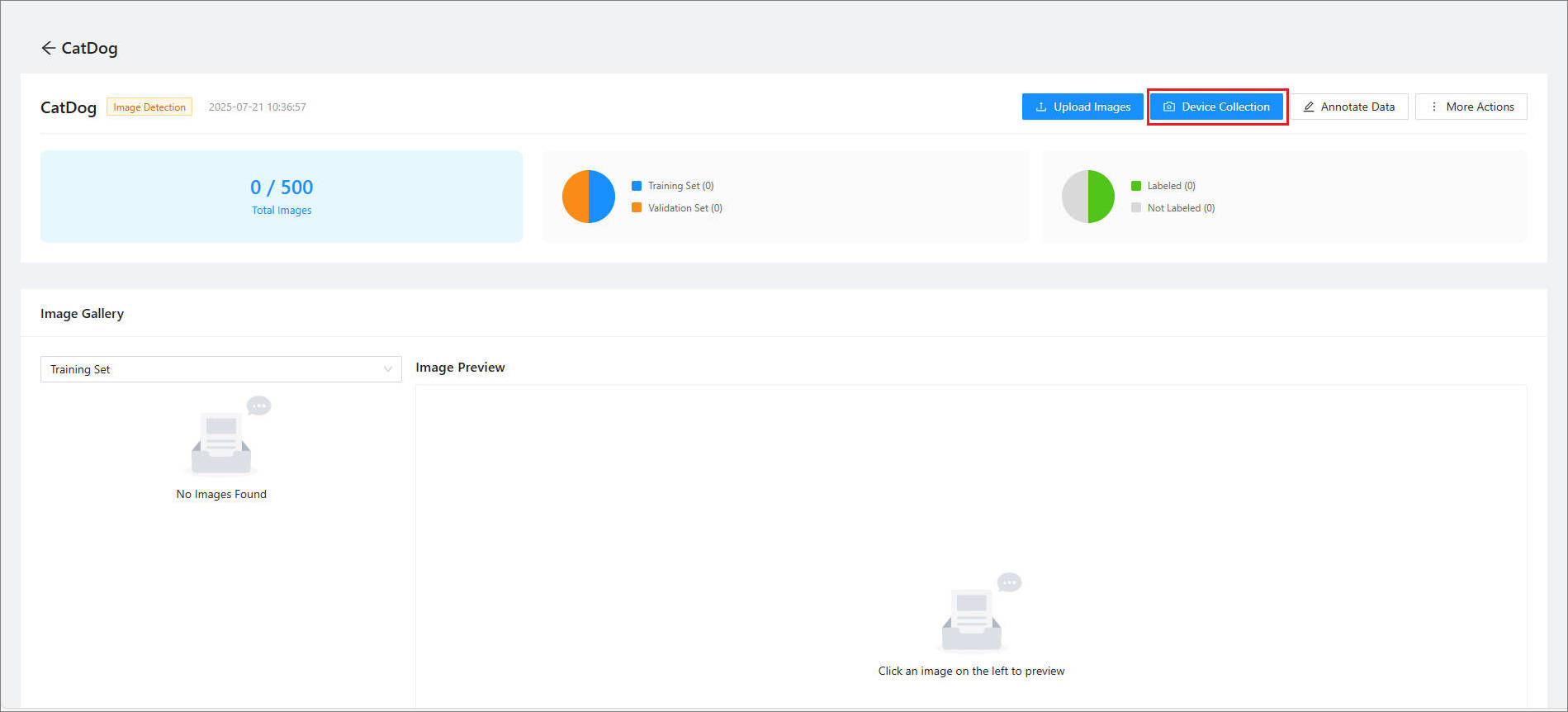Click the upload icon in Upload Images
The height and width of the screenshot is (712, 1568).
[1041, 107]
